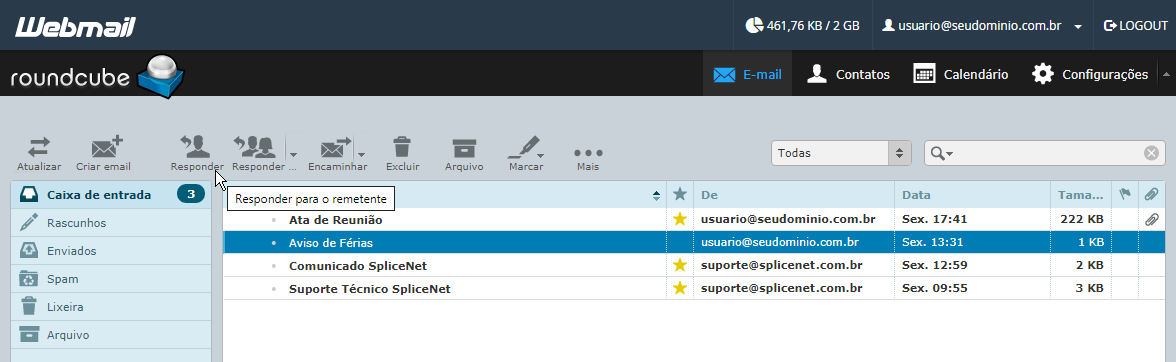Open the Configurações settings tab
Viewport: 1176px width, 362px height.
1090,74
